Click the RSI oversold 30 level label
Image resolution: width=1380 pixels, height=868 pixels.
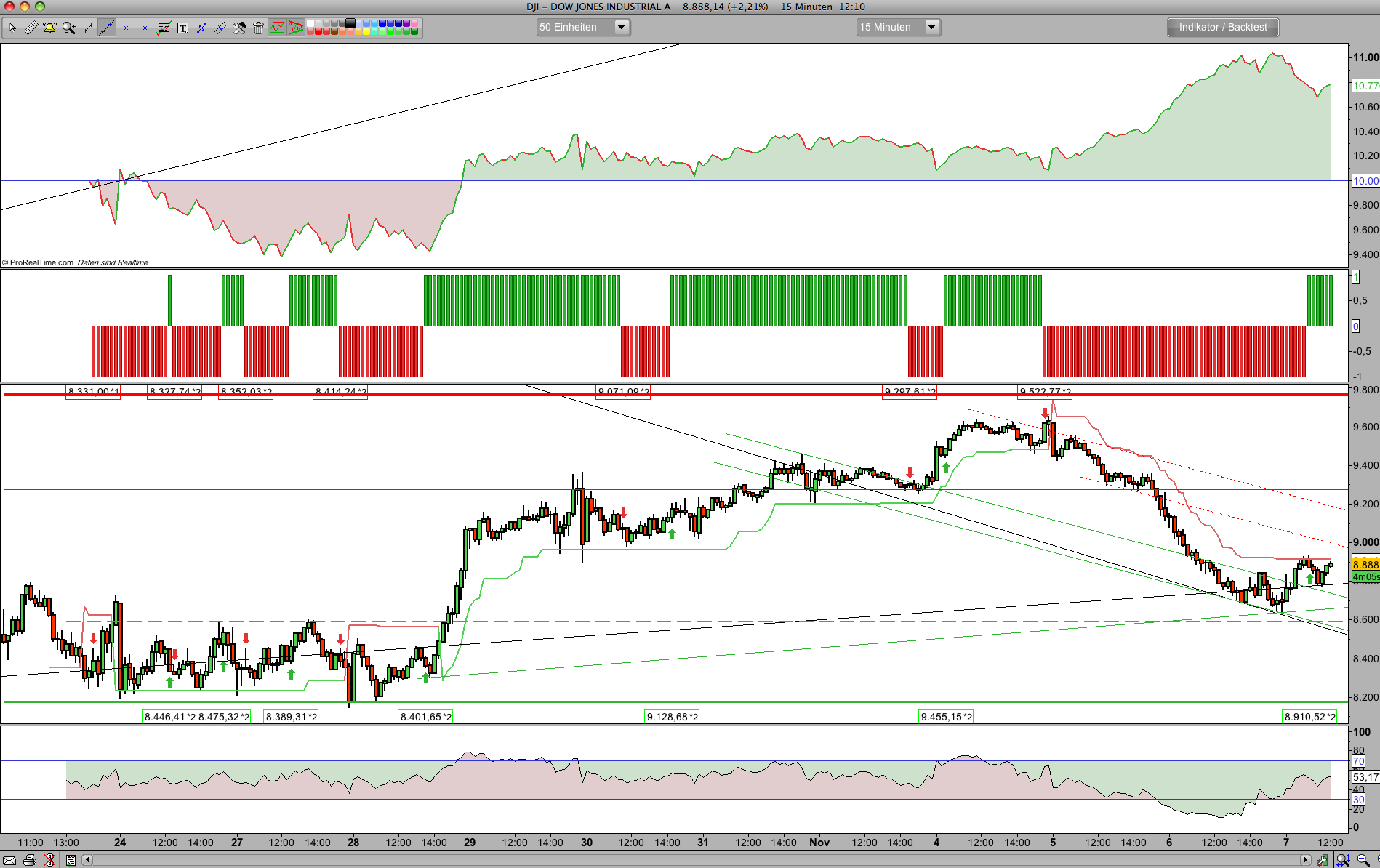[x=1358, y=800]
